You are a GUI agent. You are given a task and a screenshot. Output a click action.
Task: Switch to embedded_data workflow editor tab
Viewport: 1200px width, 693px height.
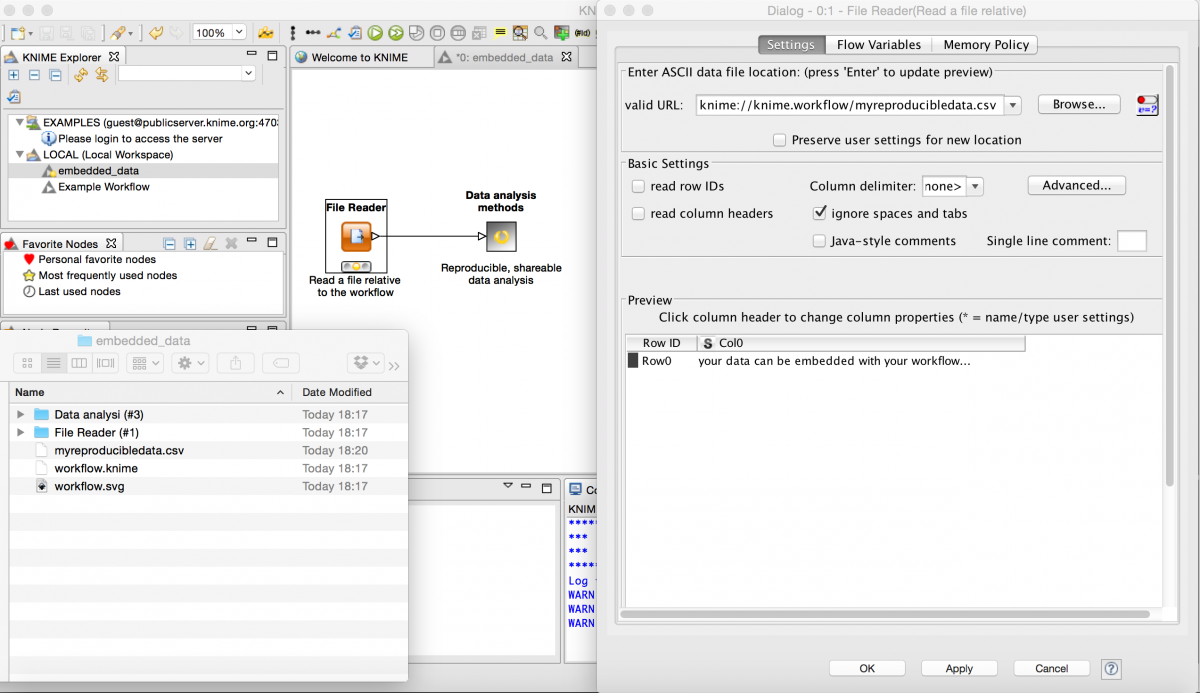click(504, 58)
